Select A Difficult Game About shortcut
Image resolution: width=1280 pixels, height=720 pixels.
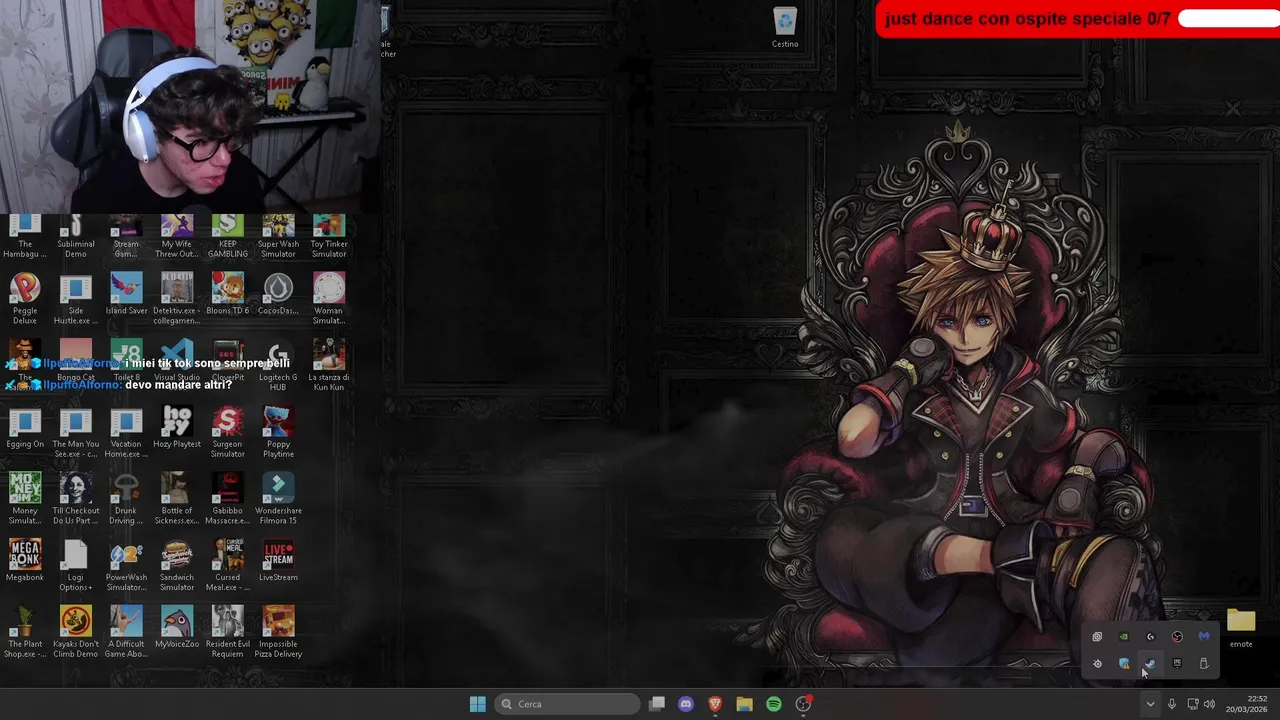click(126, 632)
